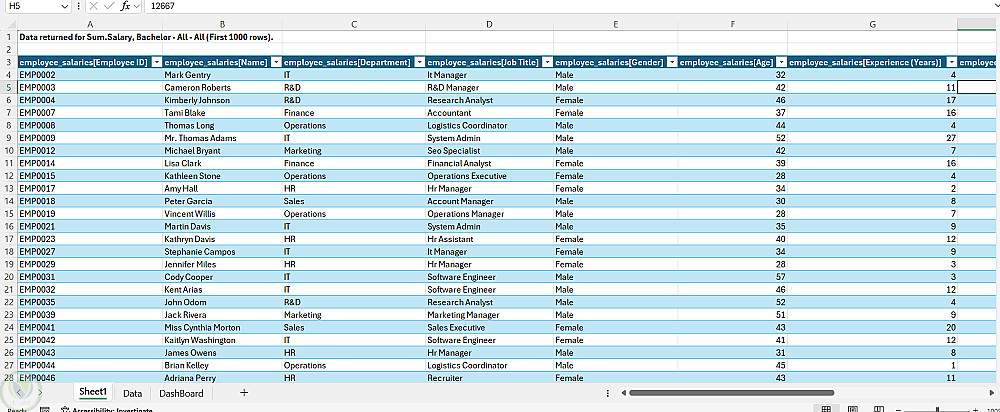The width and height of the screenshot is (1000, 412).
Task: Switch to the Sheet1 tab
Action: click(x=93, y=392)
